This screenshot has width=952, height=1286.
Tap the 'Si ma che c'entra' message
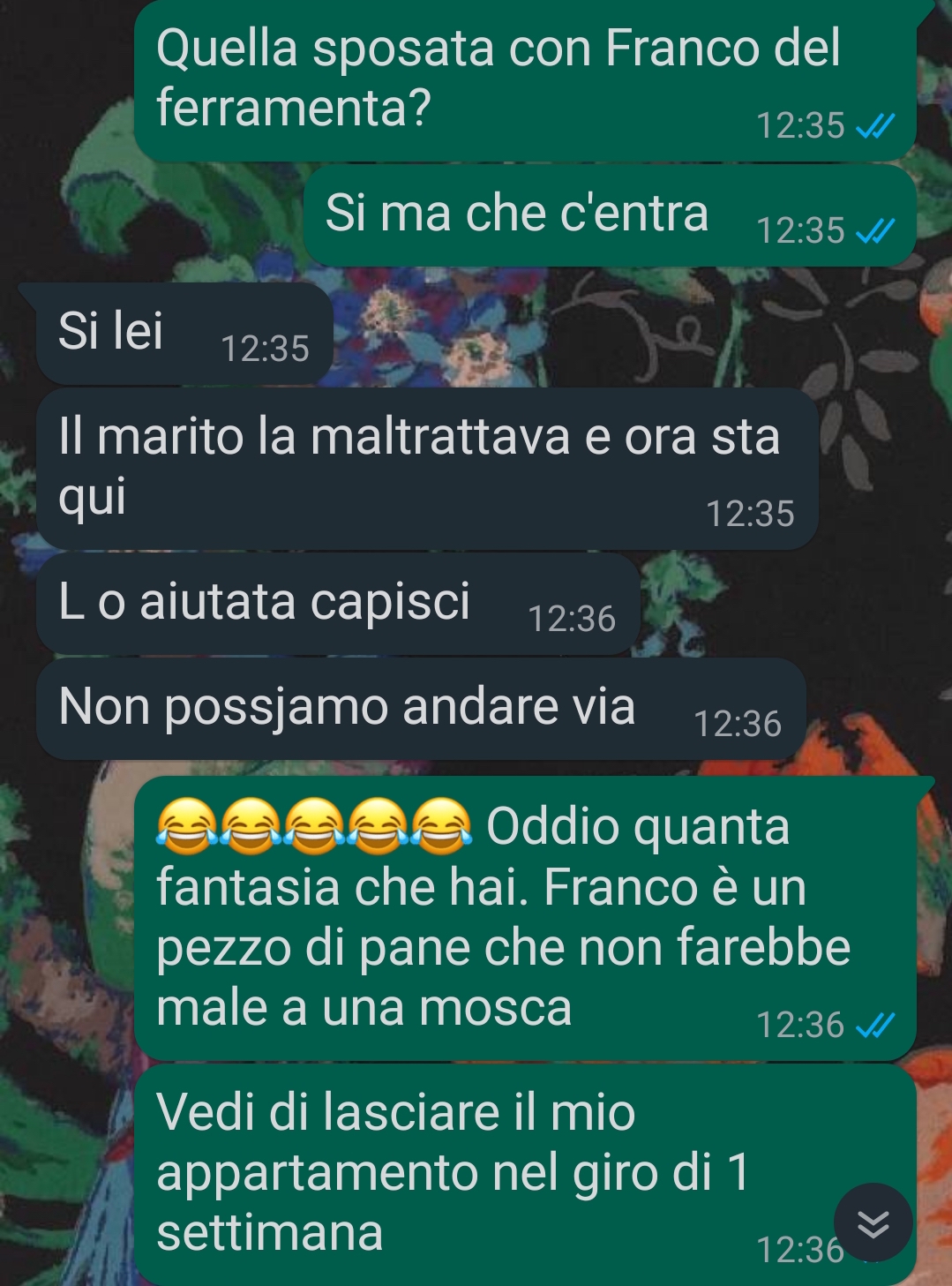(x=610, y=215)
